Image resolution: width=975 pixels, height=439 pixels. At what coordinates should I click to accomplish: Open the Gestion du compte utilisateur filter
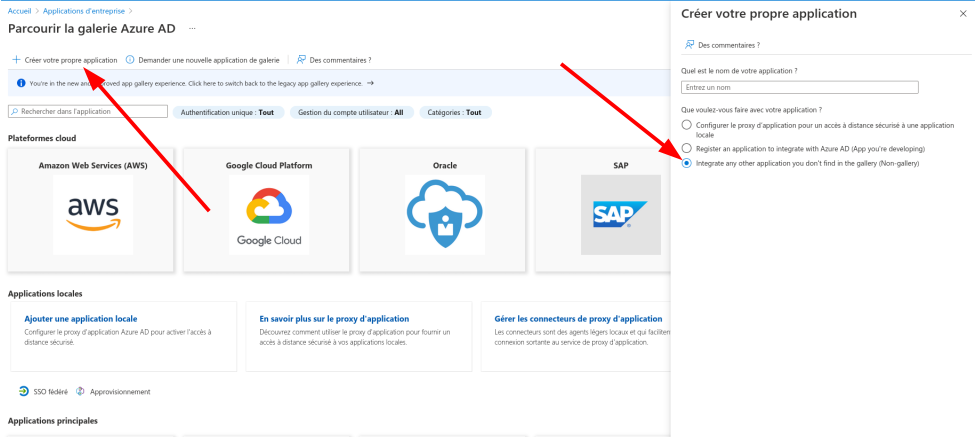(351, 113)
